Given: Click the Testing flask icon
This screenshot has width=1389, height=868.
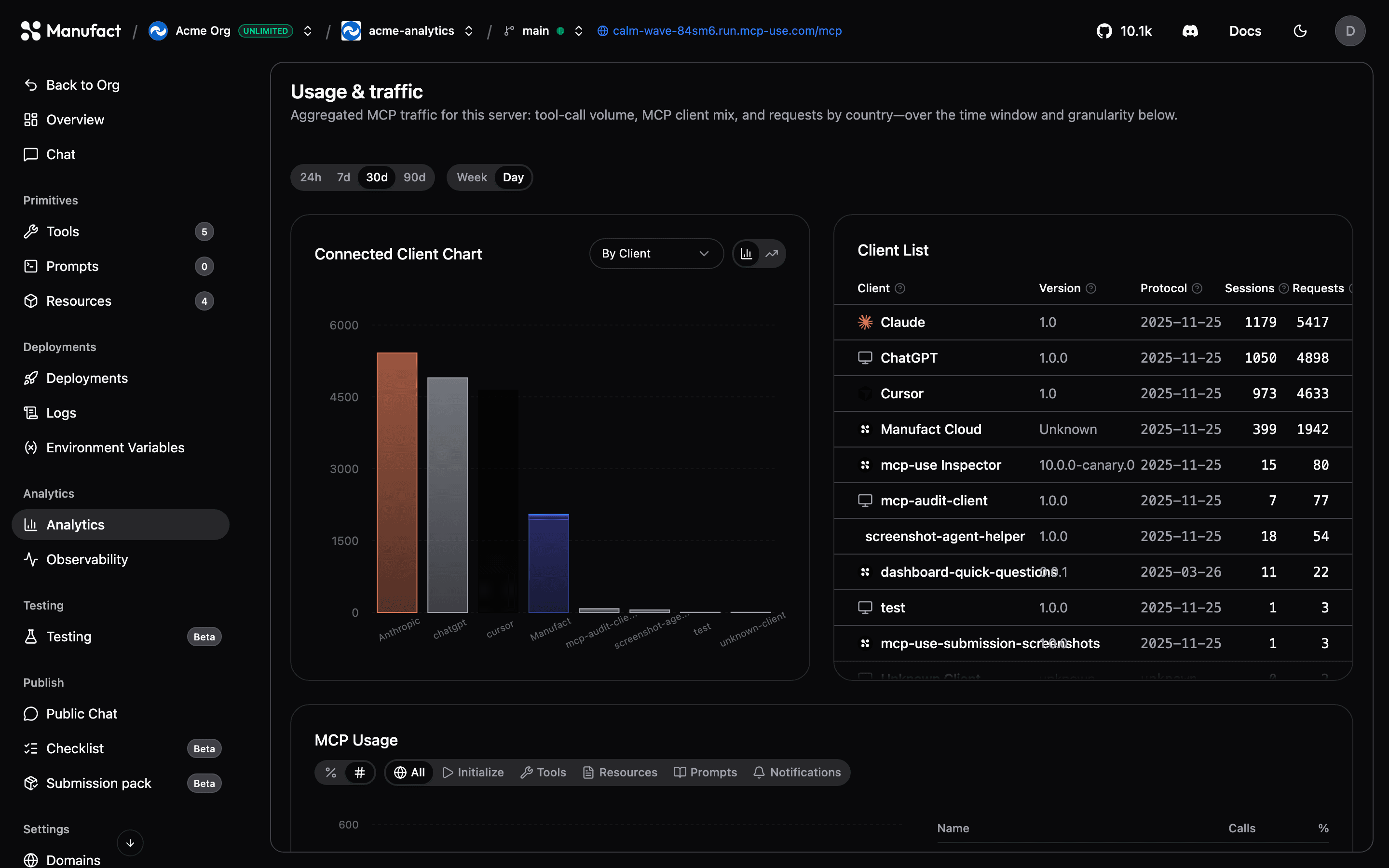Looking at the screenshot, I should pyautogui.click(x=30, y=637).
